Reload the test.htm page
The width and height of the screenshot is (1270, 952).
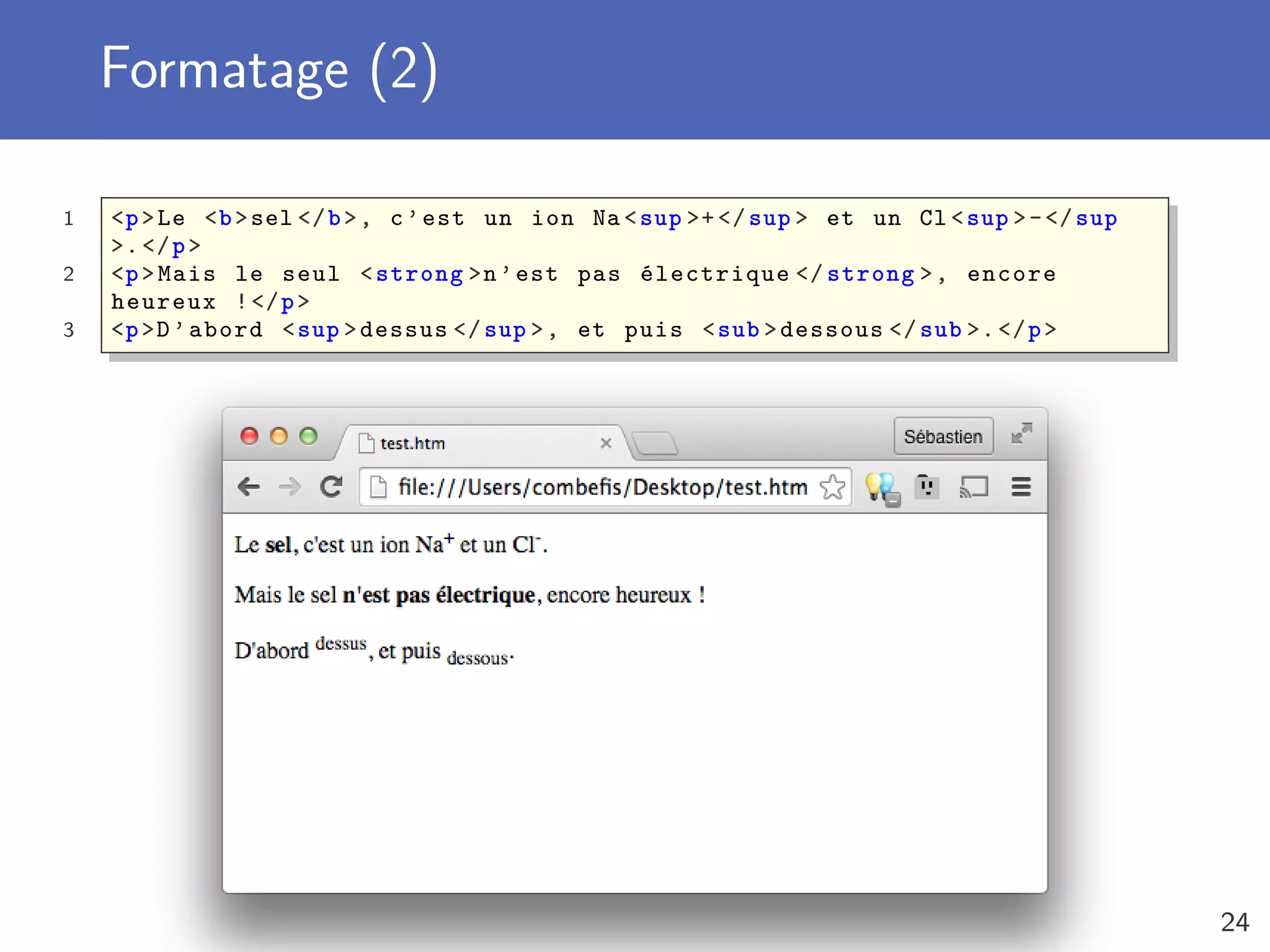pyautogui.click(x=331, y=487)
